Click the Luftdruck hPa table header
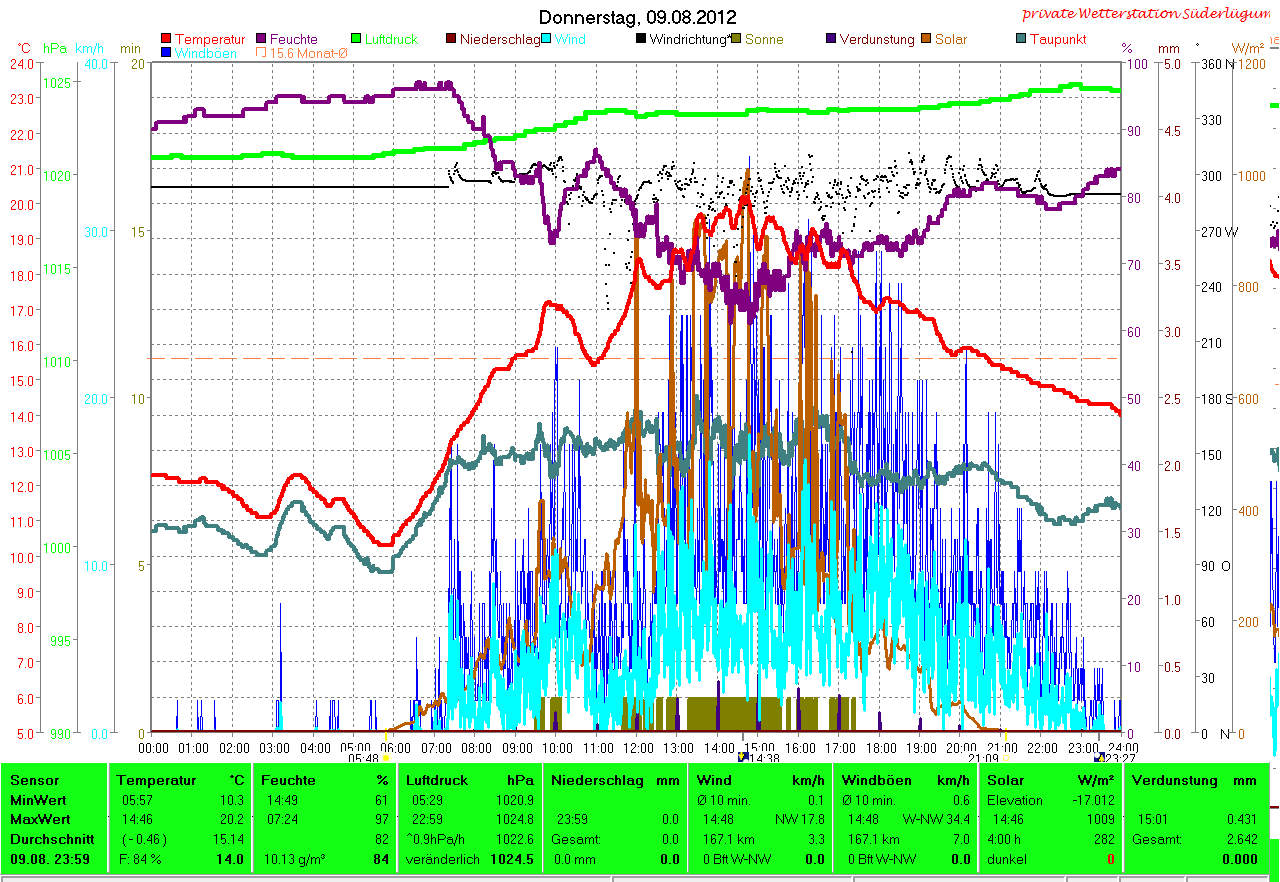 [468, 780]
